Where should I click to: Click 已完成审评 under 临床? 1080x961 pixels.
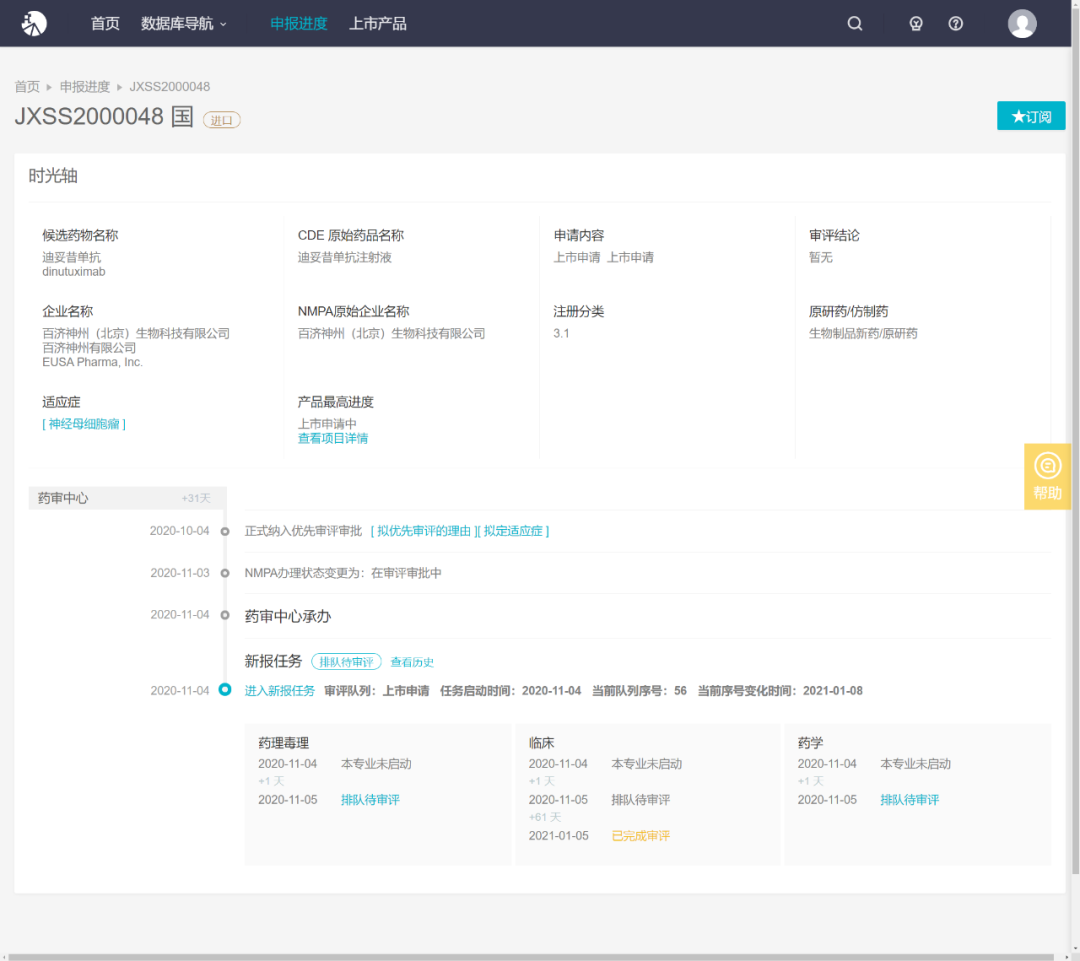[641, 836]
